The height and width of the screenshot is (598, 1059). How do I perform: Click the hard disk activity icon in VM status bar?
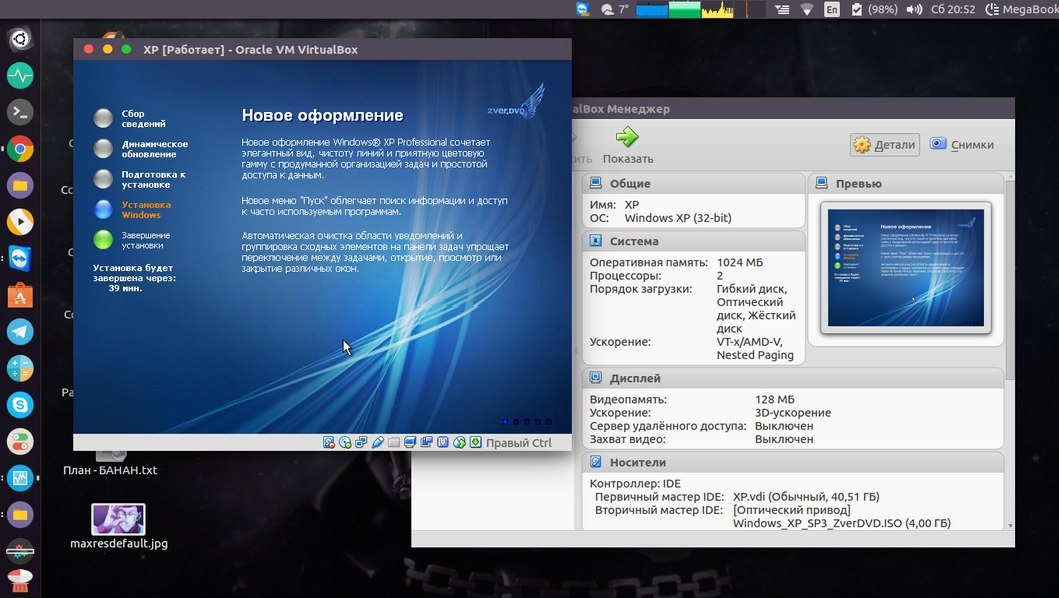click(x=329, y=443)
